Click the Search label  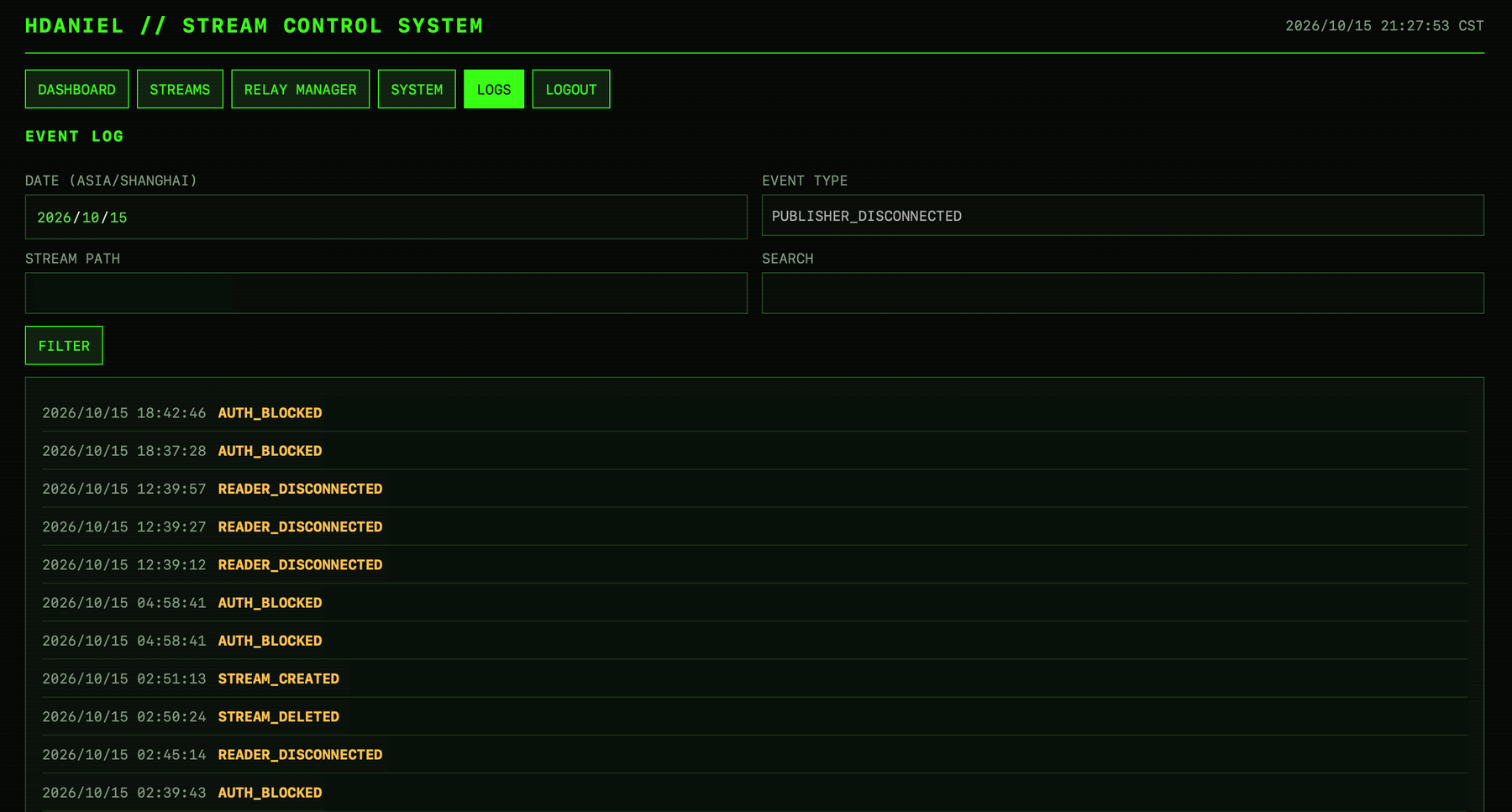click(x=787, y=259)
